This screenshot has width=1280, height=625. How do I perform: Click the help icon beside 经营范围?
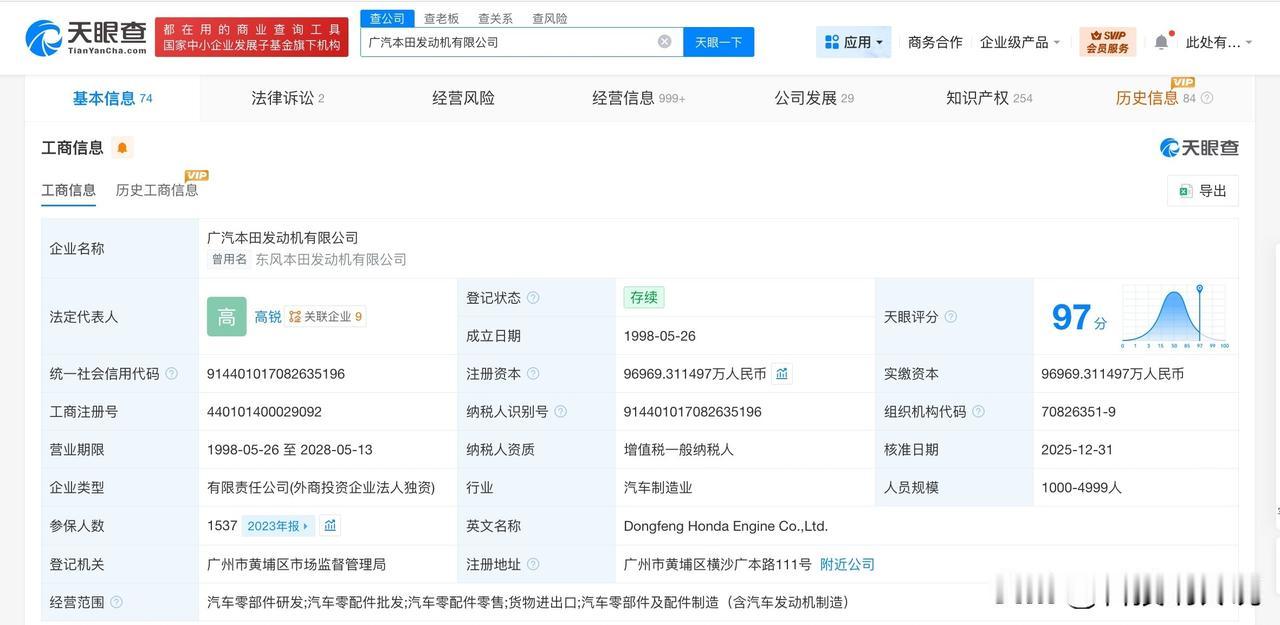coord(116,602)
